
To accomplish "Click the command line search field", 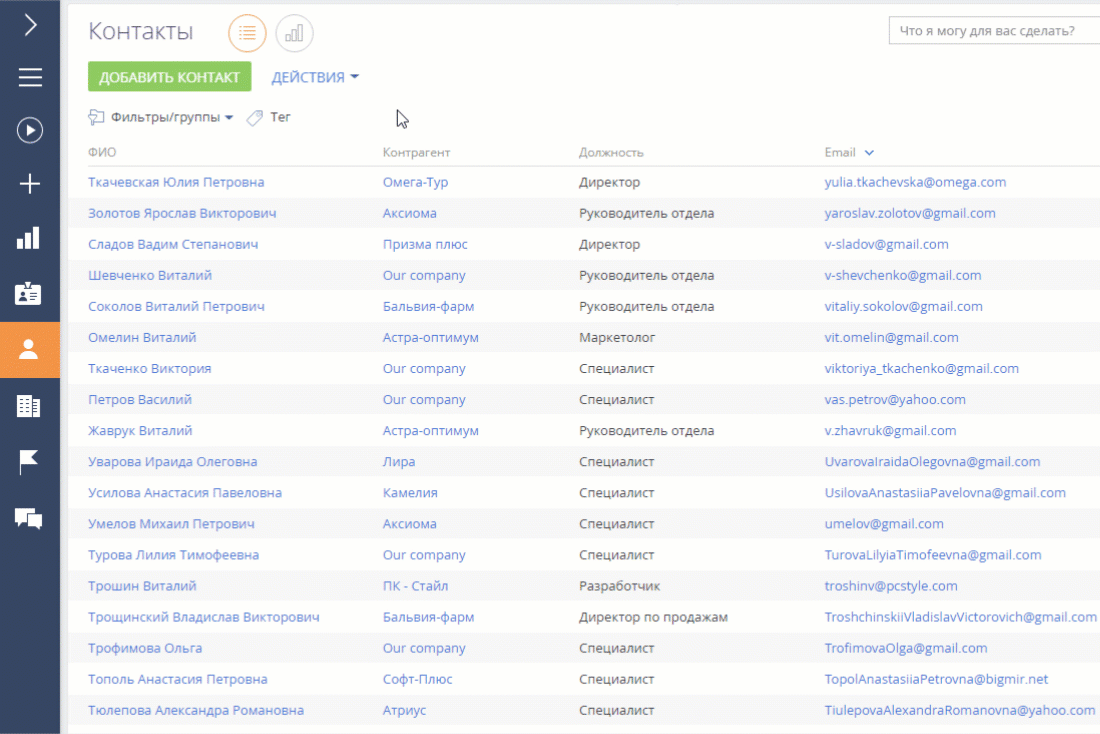I will click(x=994, y=31).
